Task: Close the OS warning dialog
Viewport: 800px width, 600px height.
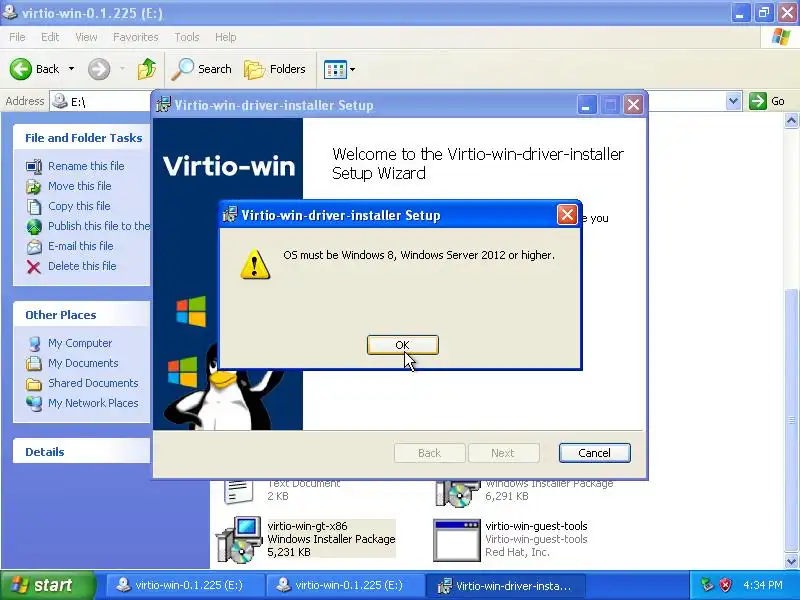Action: (x=567, y=215)
